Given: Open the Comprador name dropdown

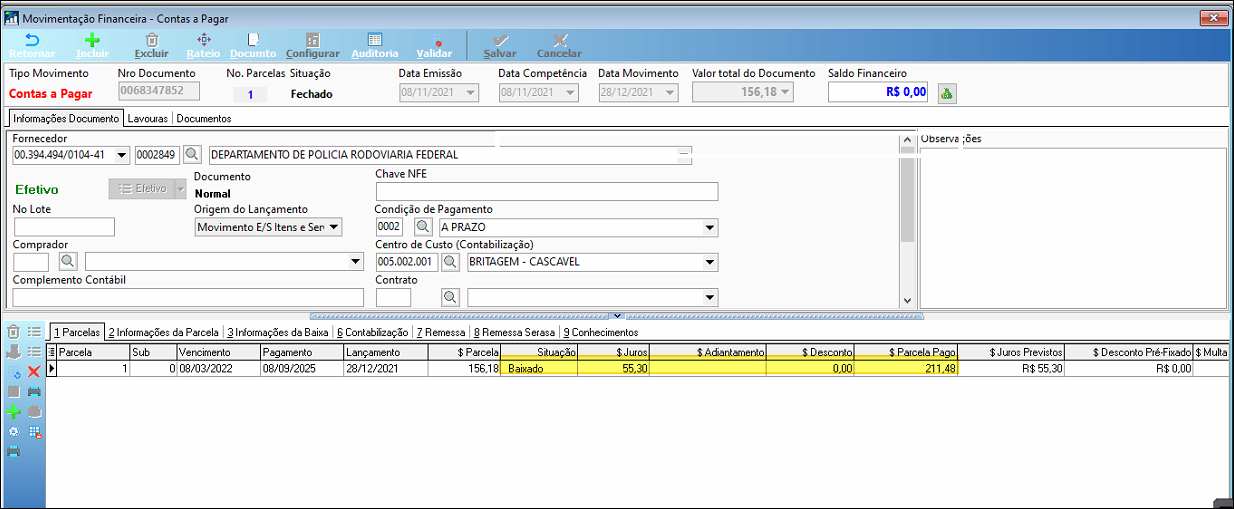Looking at the screenshot, I should point(356,262).
